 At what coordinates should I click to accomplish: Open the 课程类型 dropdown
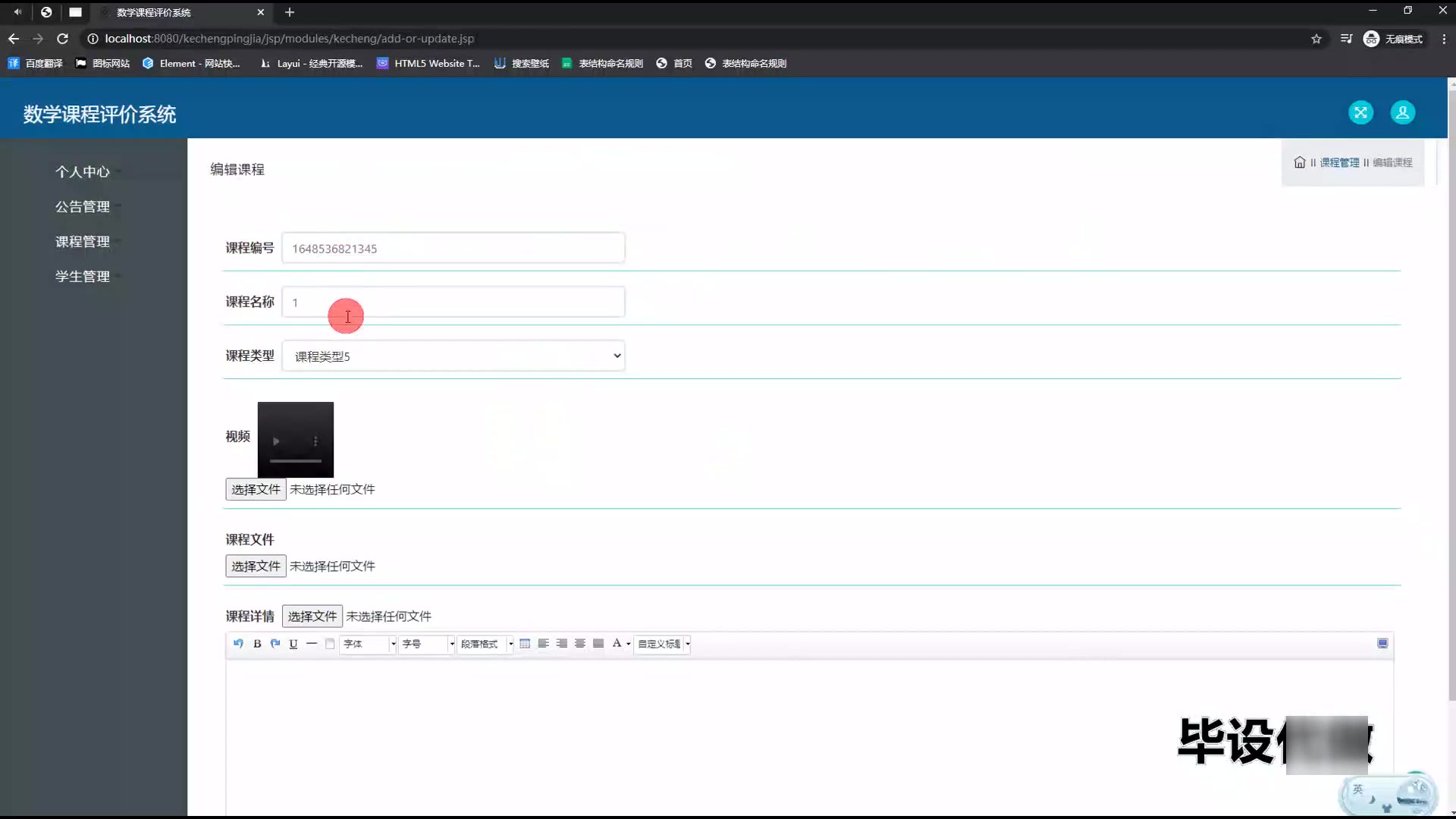[453, 356]
